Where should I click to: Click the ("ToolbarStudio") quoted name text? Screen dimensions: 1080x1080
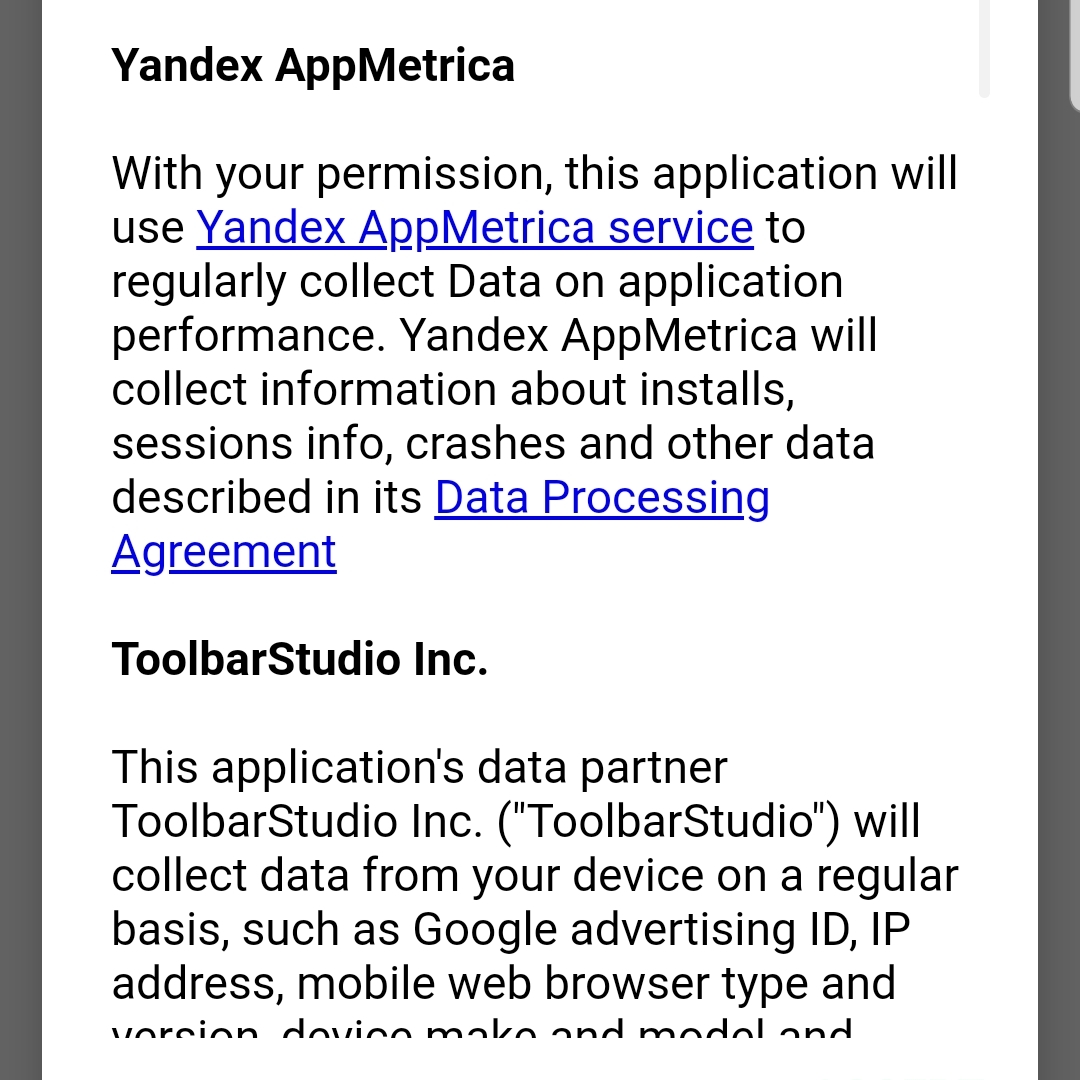pyautogui.click(x=668, y=821)
